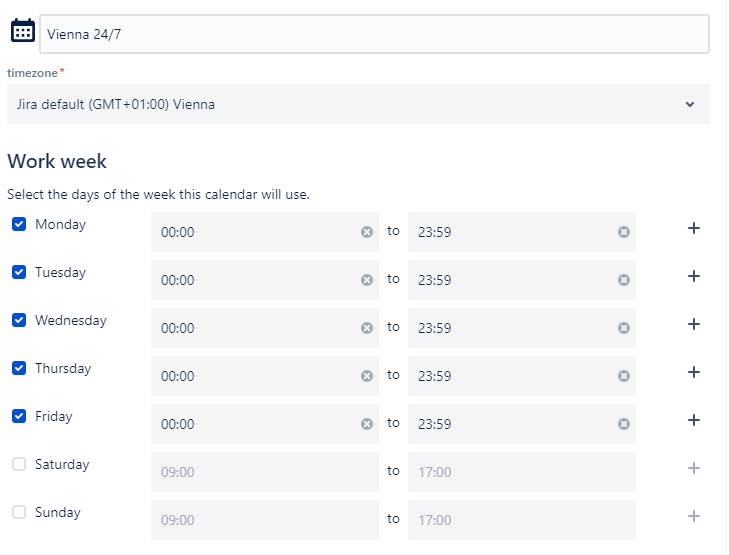
Task: Click the calendar icon beside the name field
Action: [23, 31]
